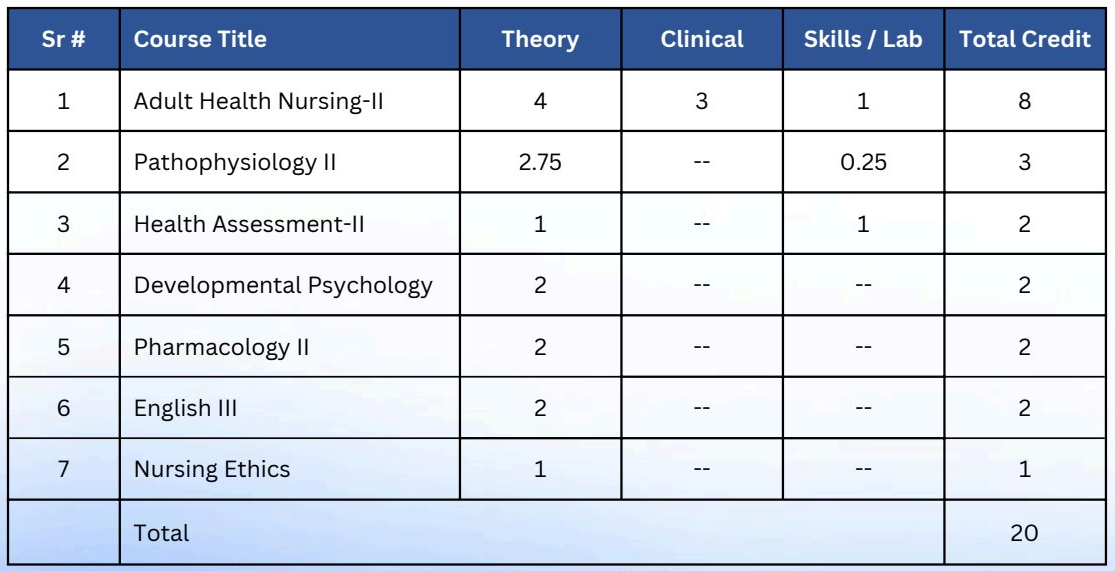Click the 0.25 Skills / Lab value
The image size is (1115, 571).
click(863, 163)
